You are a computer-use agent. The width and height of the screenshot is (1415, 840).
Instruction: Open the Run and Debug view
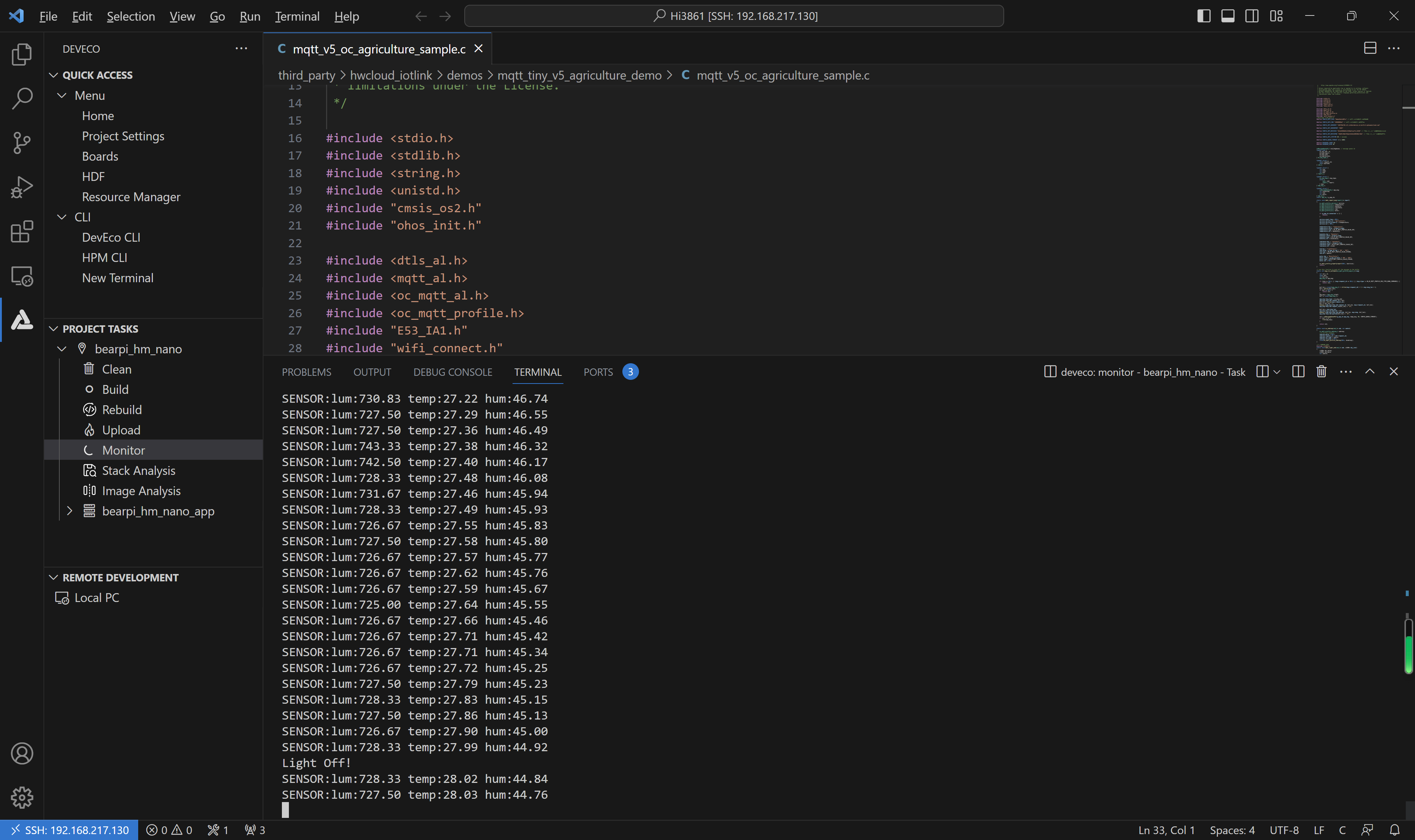click(x=21, y=187)
